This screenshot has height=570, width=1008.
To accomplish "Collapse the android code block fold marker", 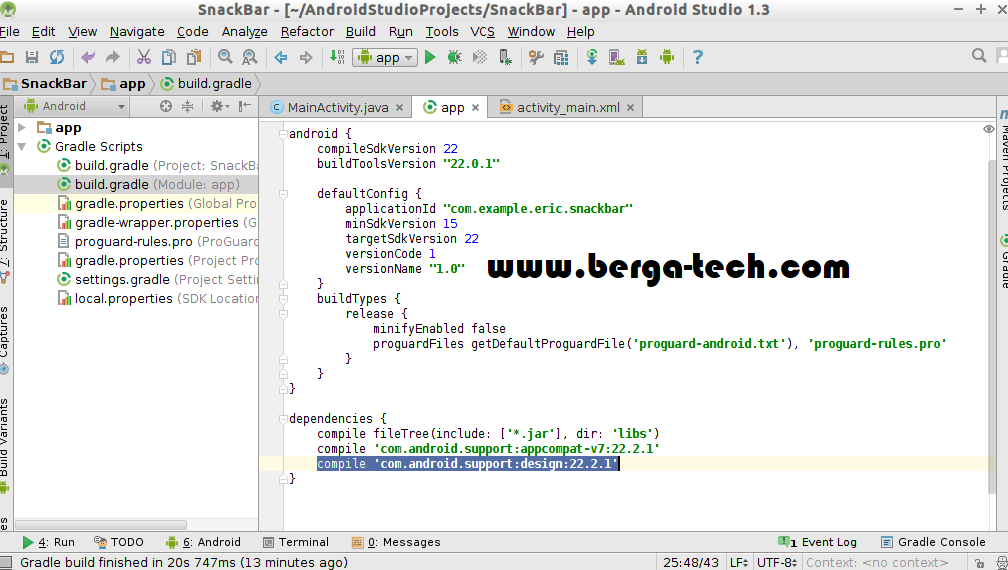I will (283, 134).
